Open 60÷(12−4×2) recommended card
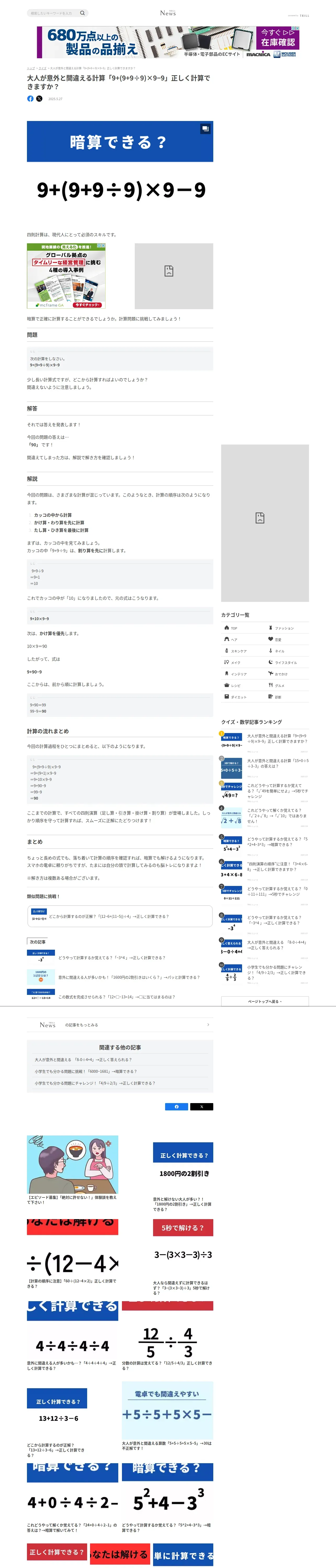This screenshot has width=336, height=1568. (72, 1254)
